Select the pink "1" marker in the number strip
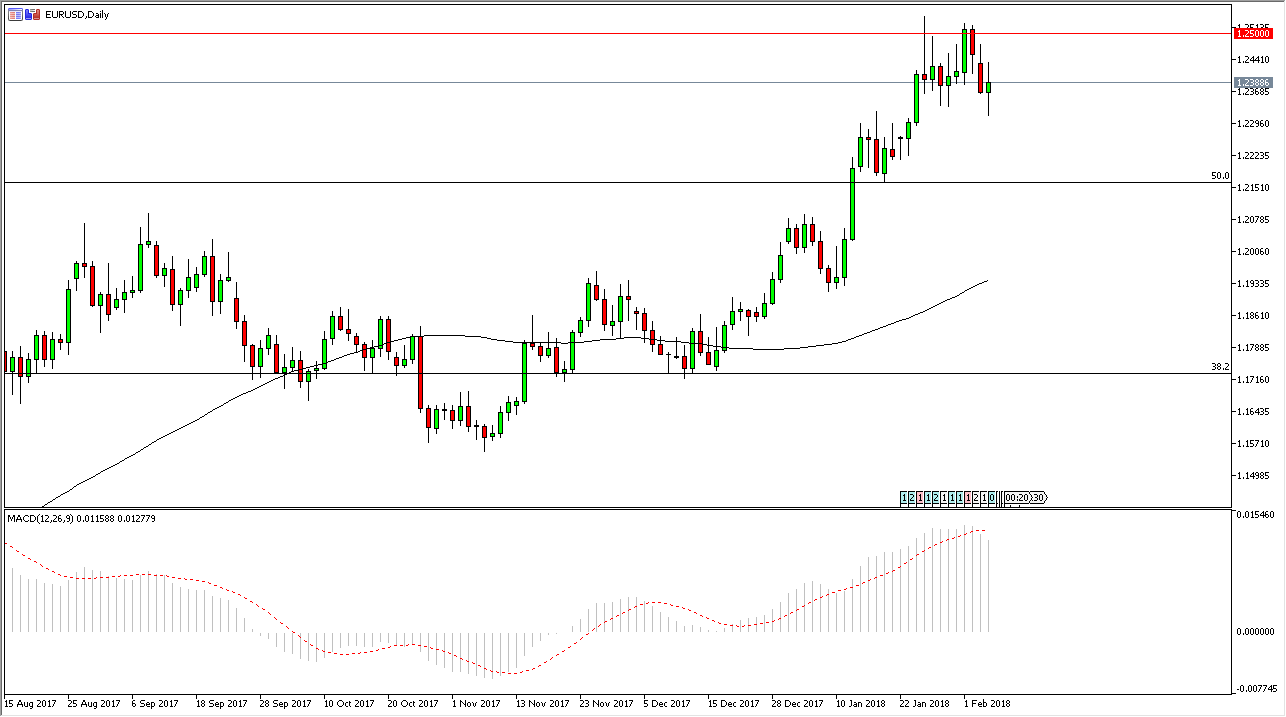Screen dimensions: 1286x717 919,498
